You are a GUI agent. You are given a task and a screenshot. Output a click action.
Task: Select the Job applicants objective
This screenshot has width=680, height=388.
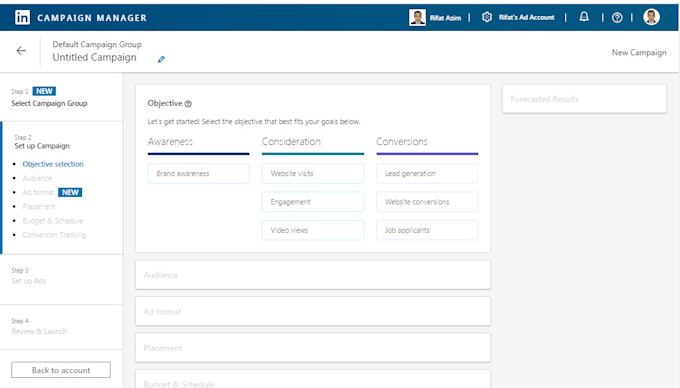[427, 230]
